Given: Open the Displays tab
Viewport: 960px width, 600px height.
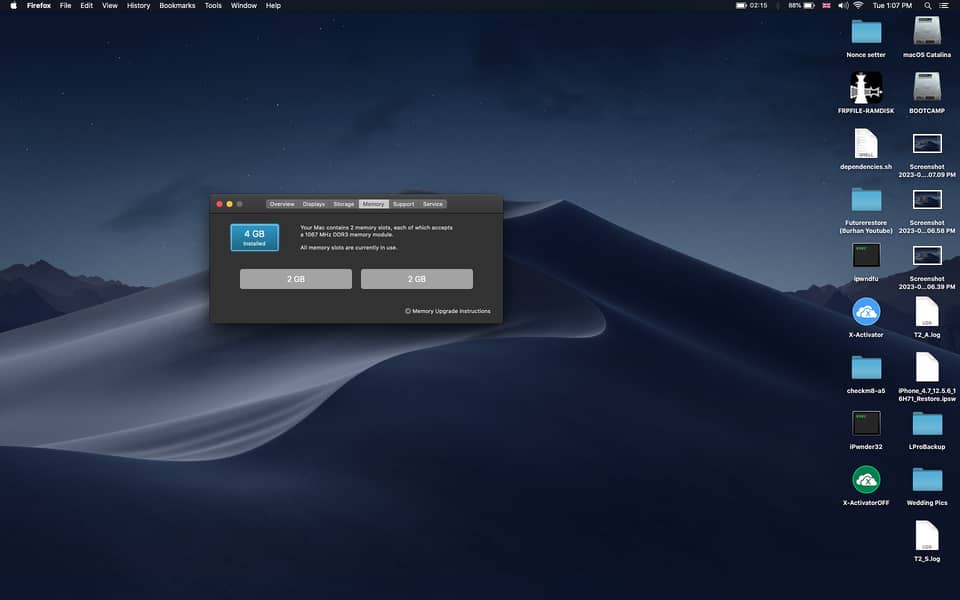Looking at the screenshot, I should point(314,204).
